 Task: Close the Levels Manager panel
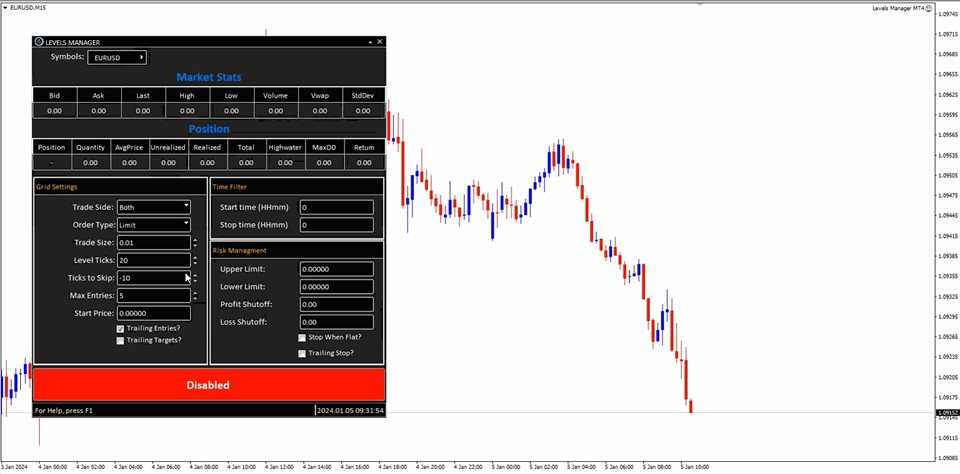[x=380, y=42]
